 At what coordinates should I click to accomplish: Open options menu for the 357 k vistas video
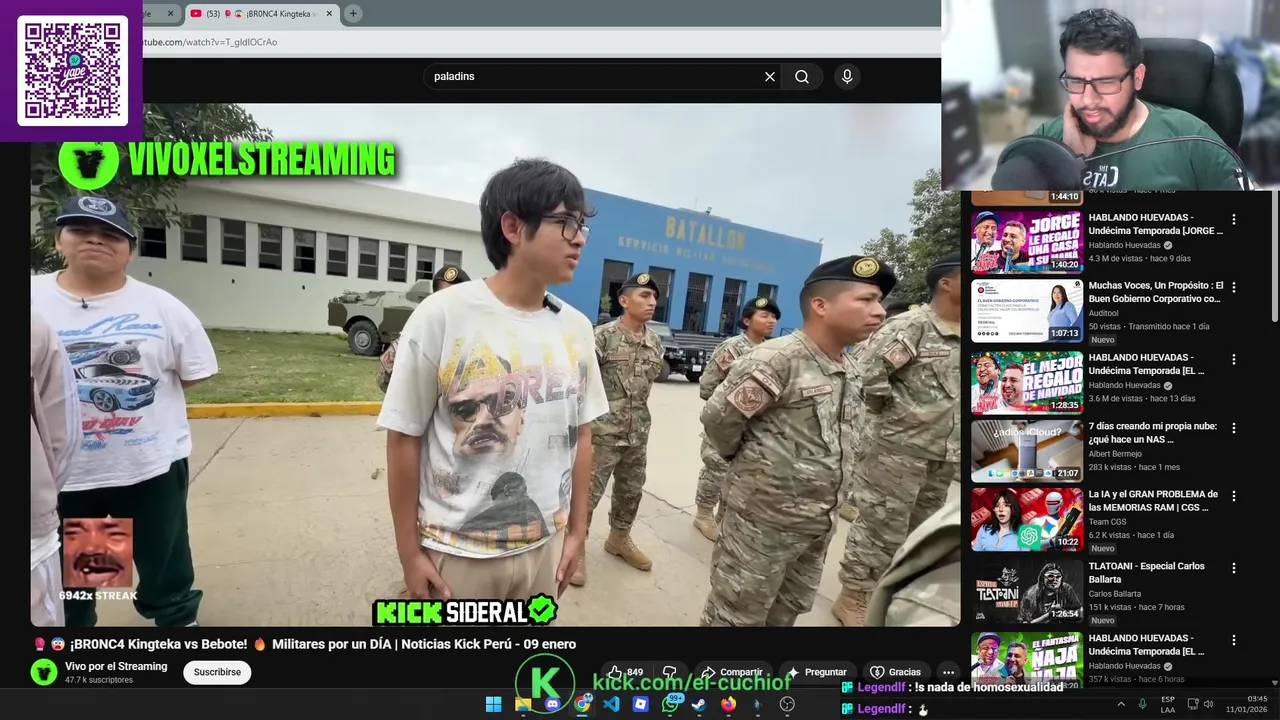1233,640
